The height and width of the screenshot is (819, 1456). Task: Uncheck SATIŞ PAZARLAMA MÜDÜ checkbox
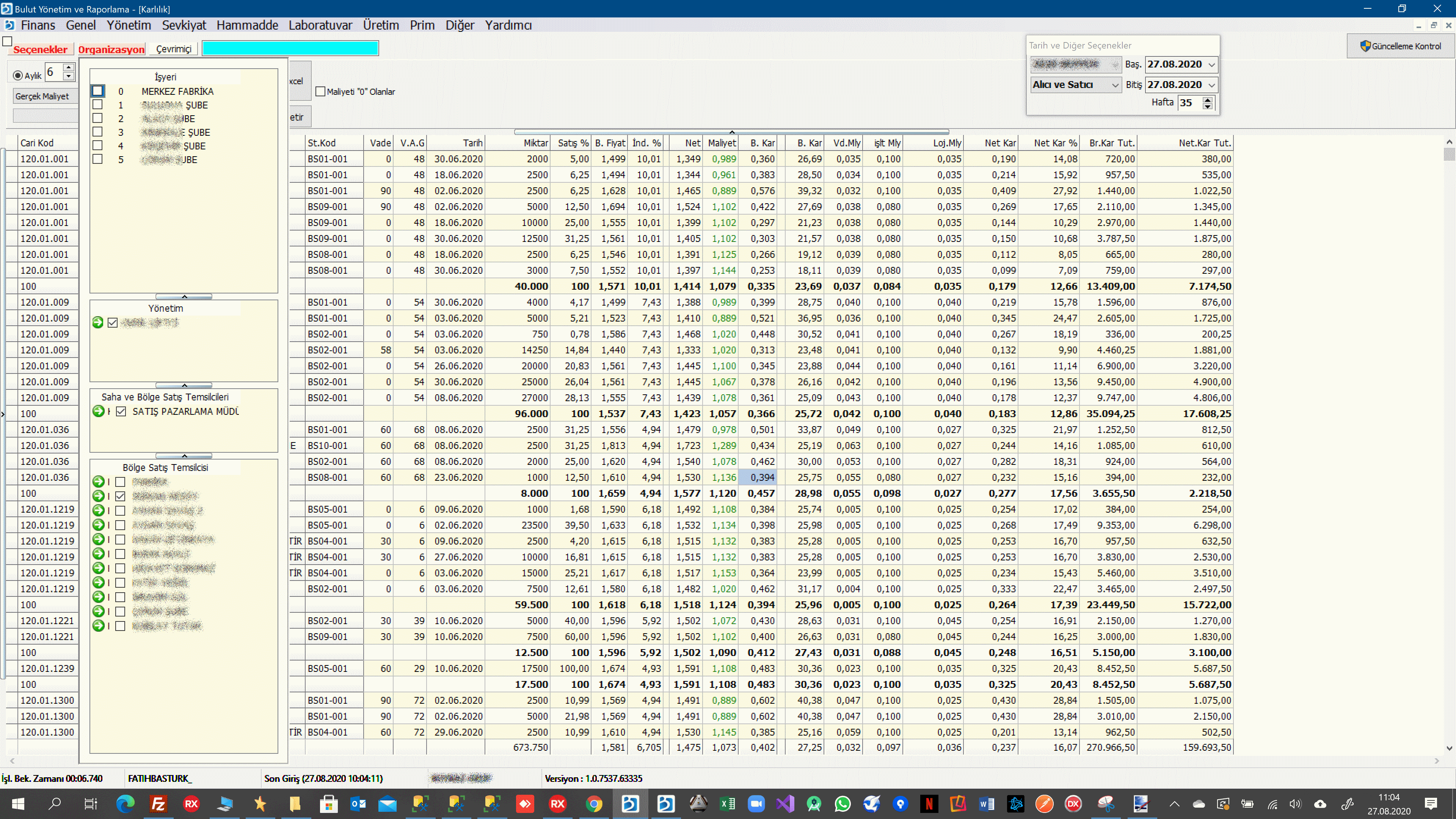coord(121,411)
